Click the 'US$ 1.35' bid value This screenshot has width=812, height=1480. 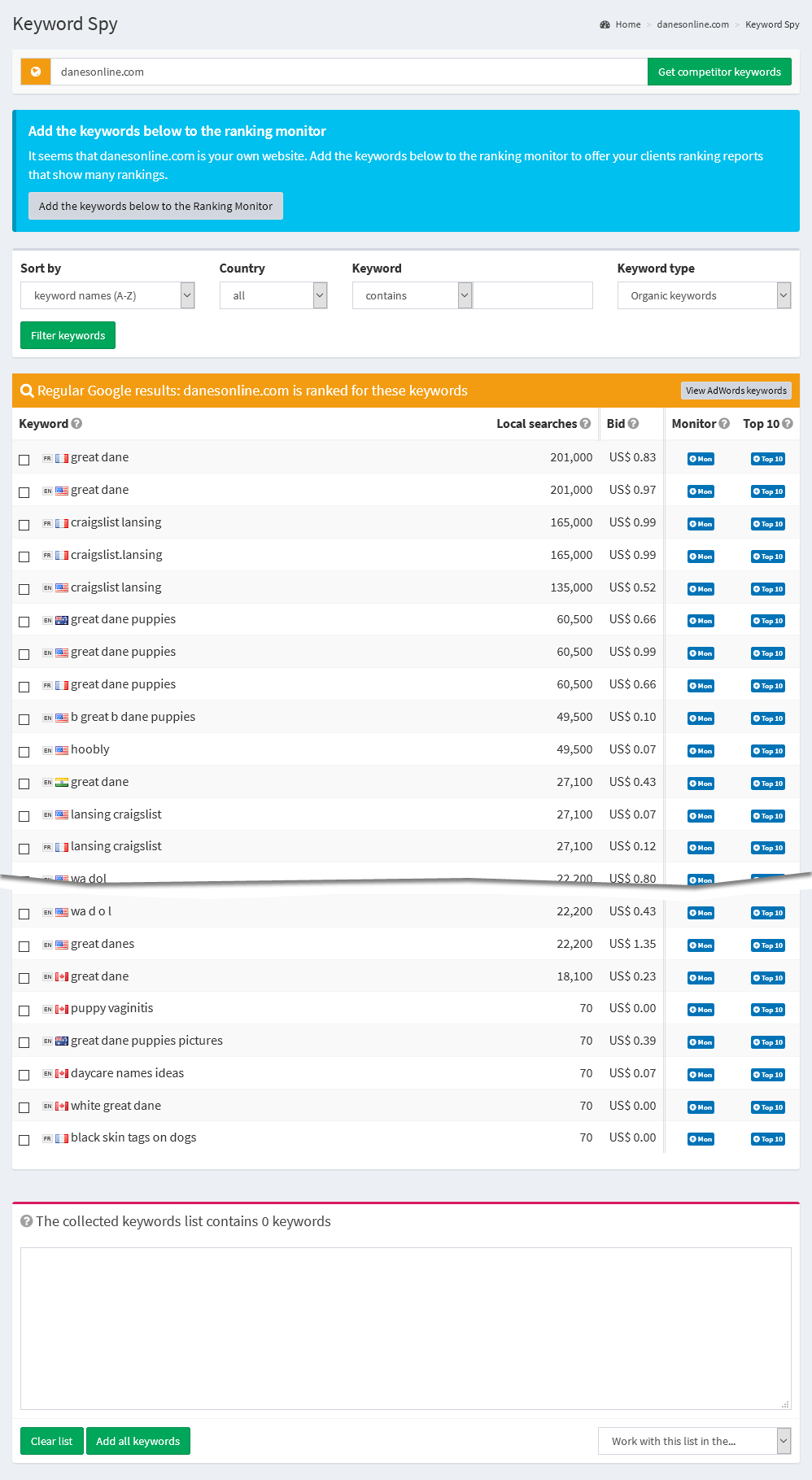(x=632, y=944)
